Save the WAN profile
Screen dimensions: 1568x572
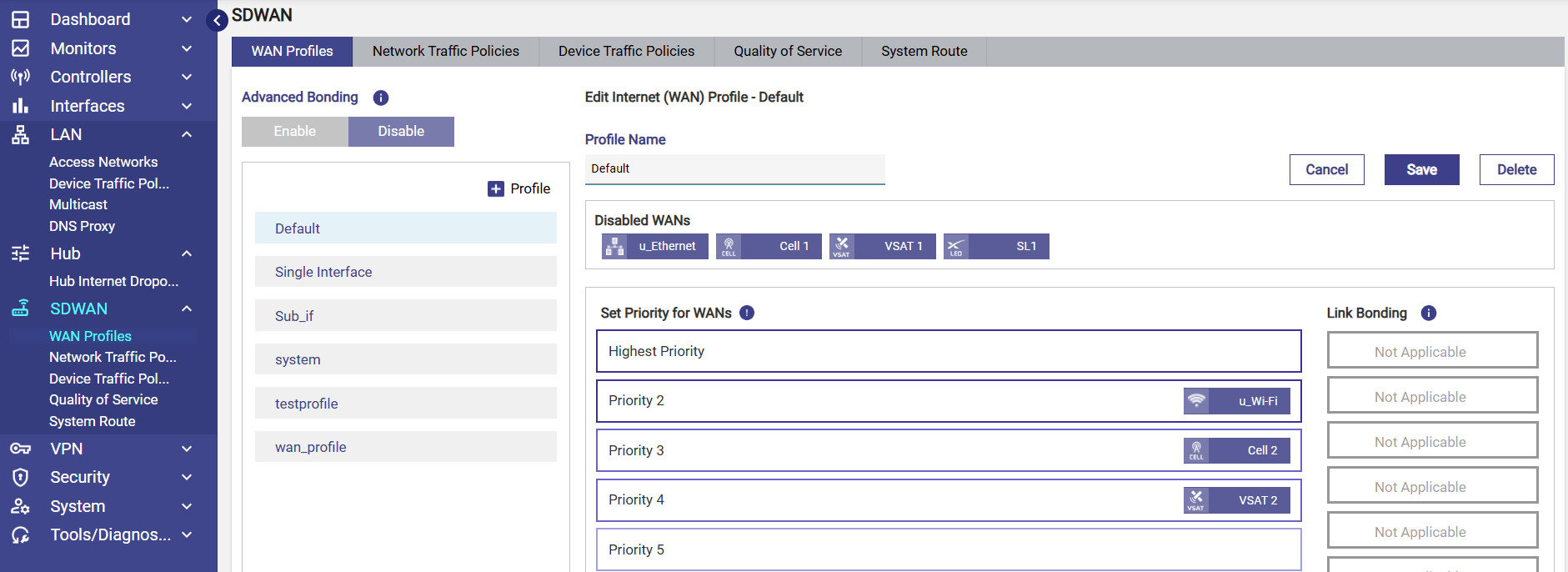click(x=1421, y=169)
